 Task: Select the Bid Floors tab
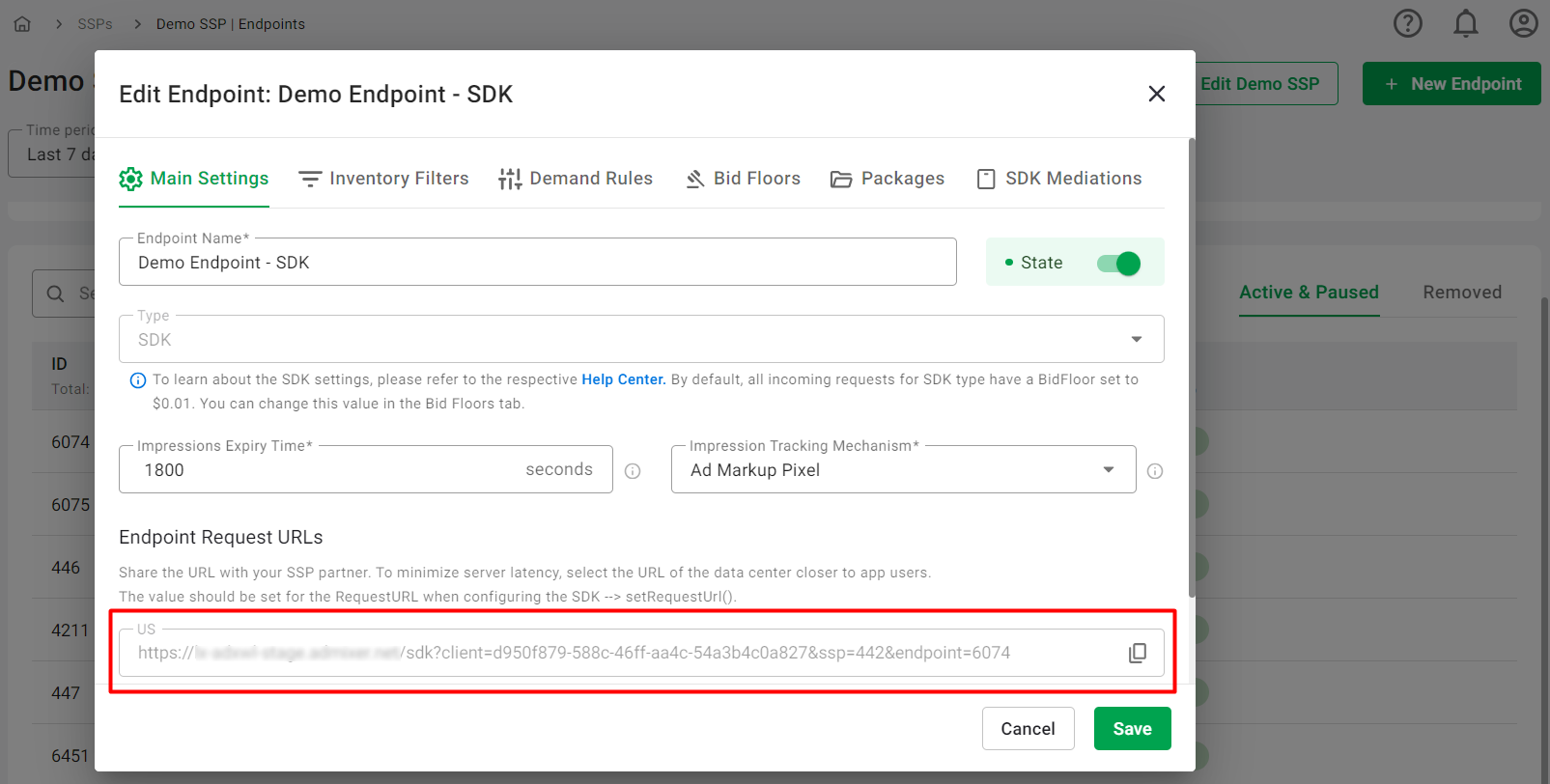[743, 179]
